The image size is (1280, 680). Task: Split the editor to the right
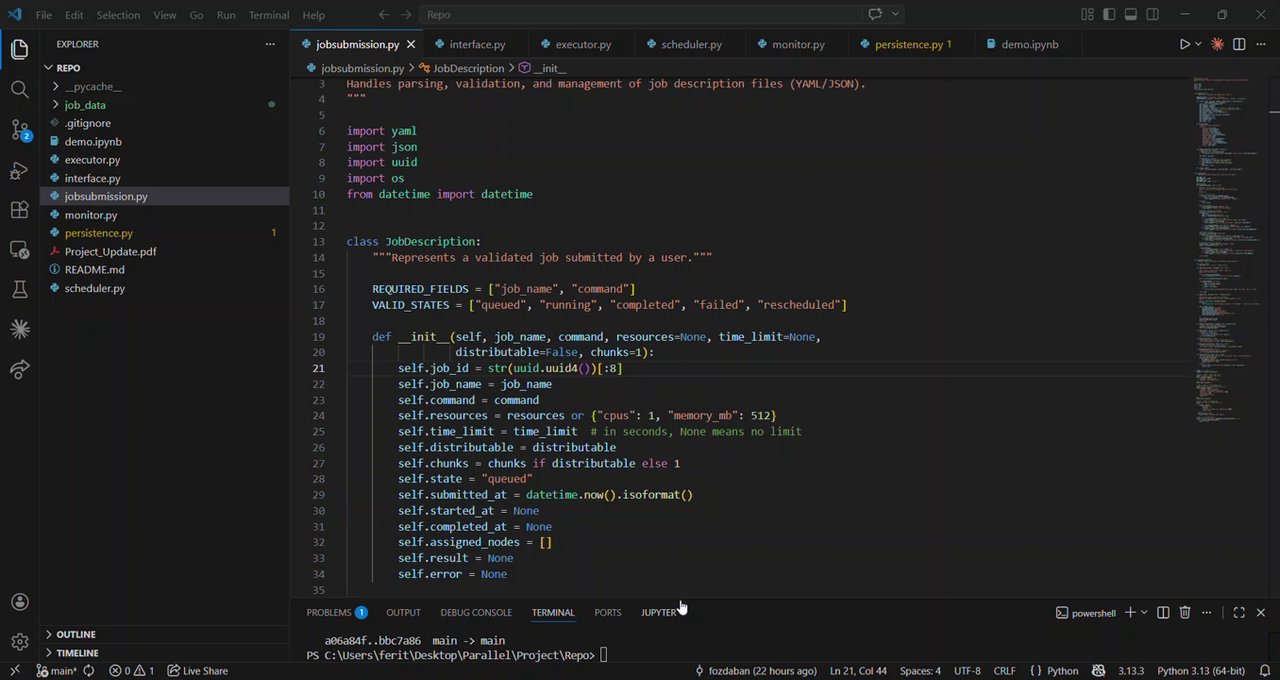pyautogui.click(x=1239, y=44)
